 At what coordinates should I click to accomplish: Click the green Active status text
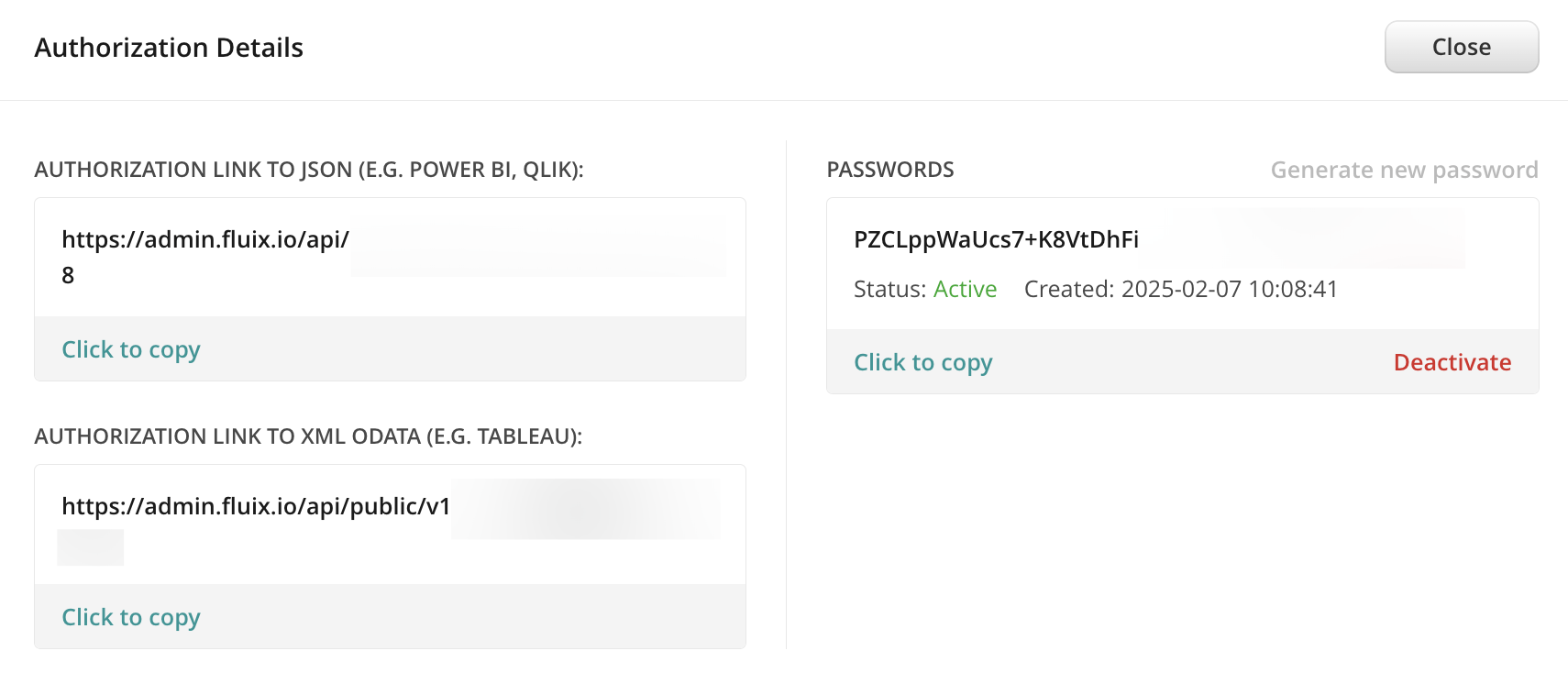tap(965, 289)
